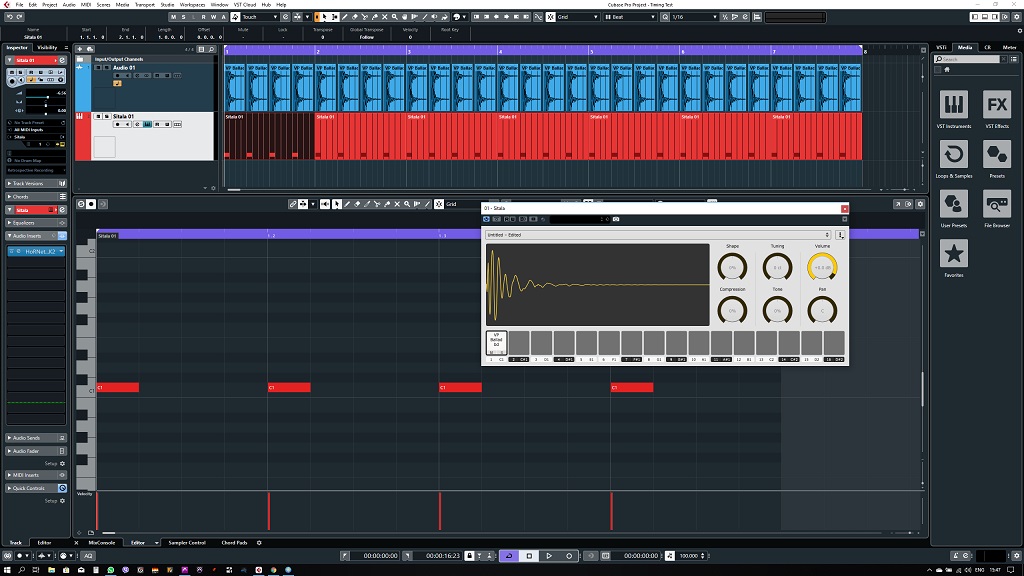The height and width of the screenshot is (576, 1024).
Task: Toggle global Read R automation button
Action: tap(203, 17)
